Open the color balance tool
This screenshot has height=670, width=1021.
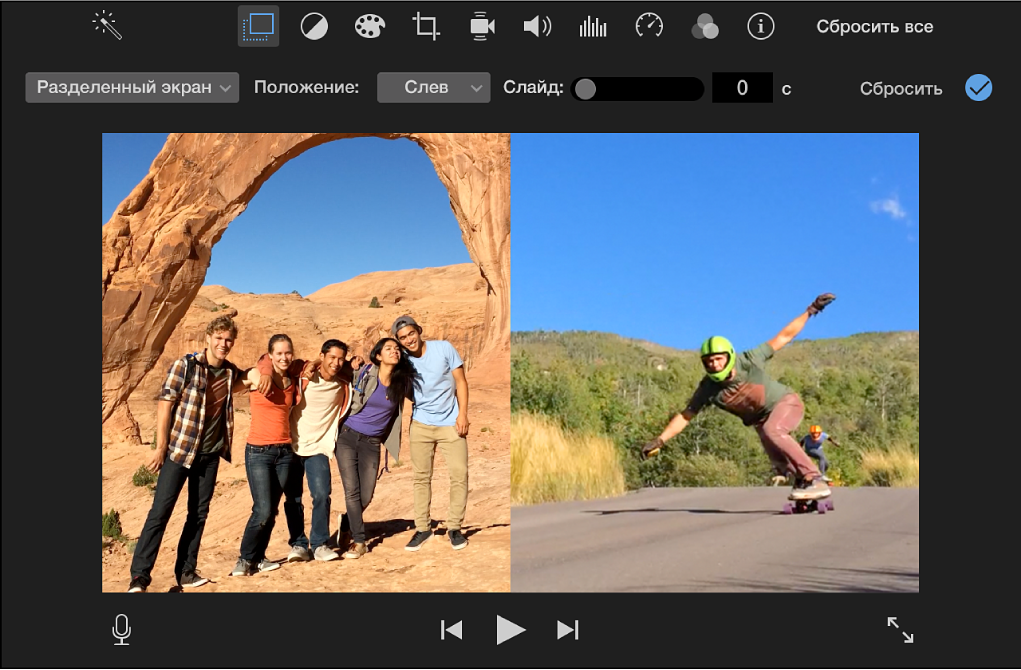(314, 27)
